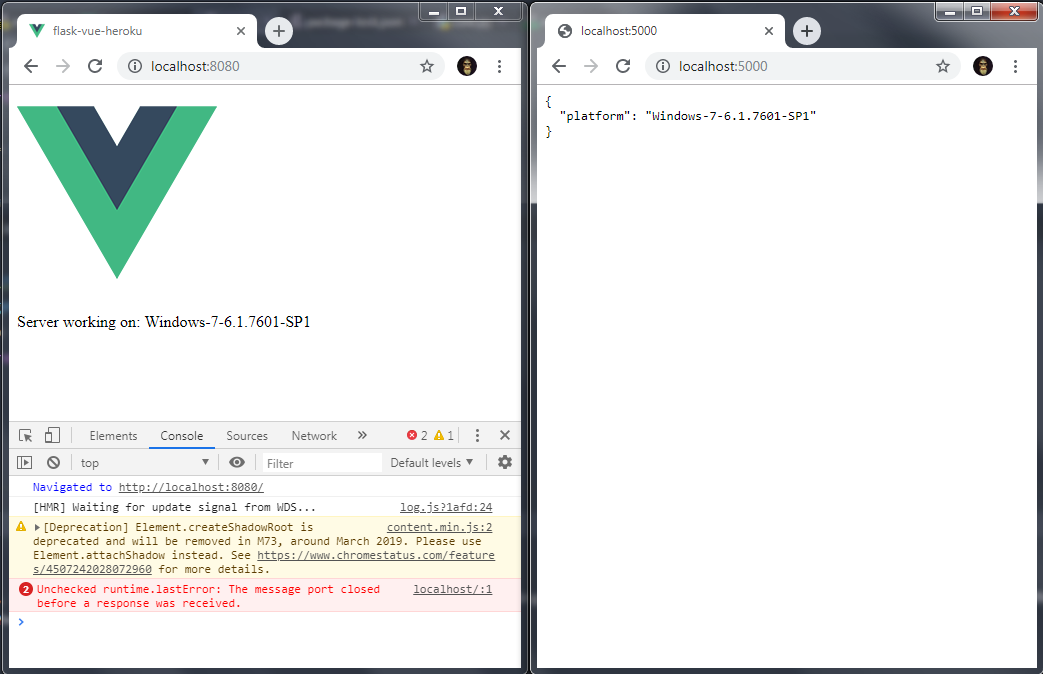Open the Sources panel tab
Image resolution: width=1043 pixels, height=674 pixels.
click(x=247, y=436)
